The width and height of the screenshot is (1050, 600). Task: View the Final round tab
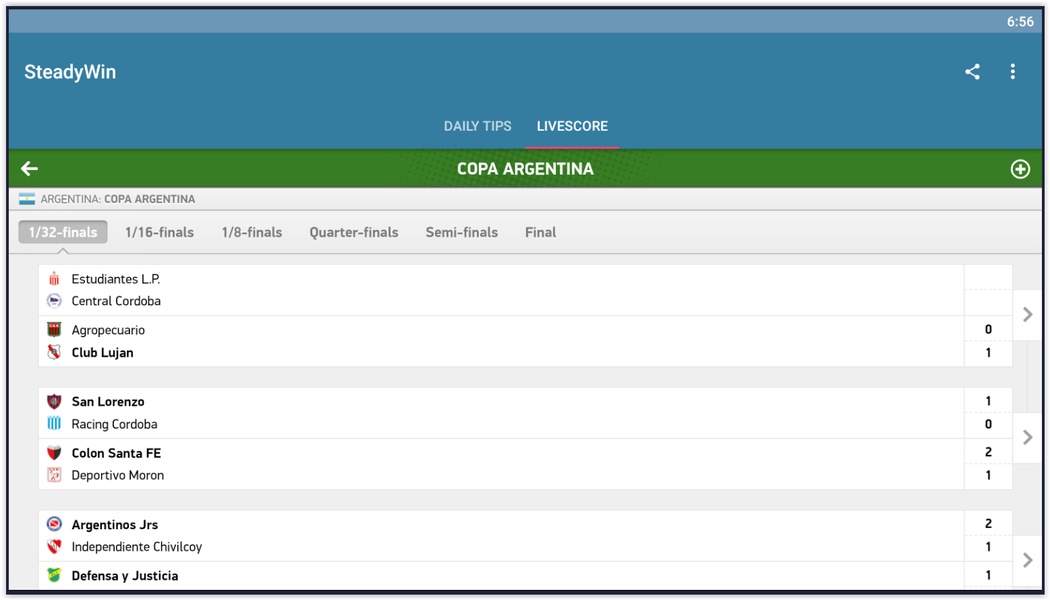540,232
